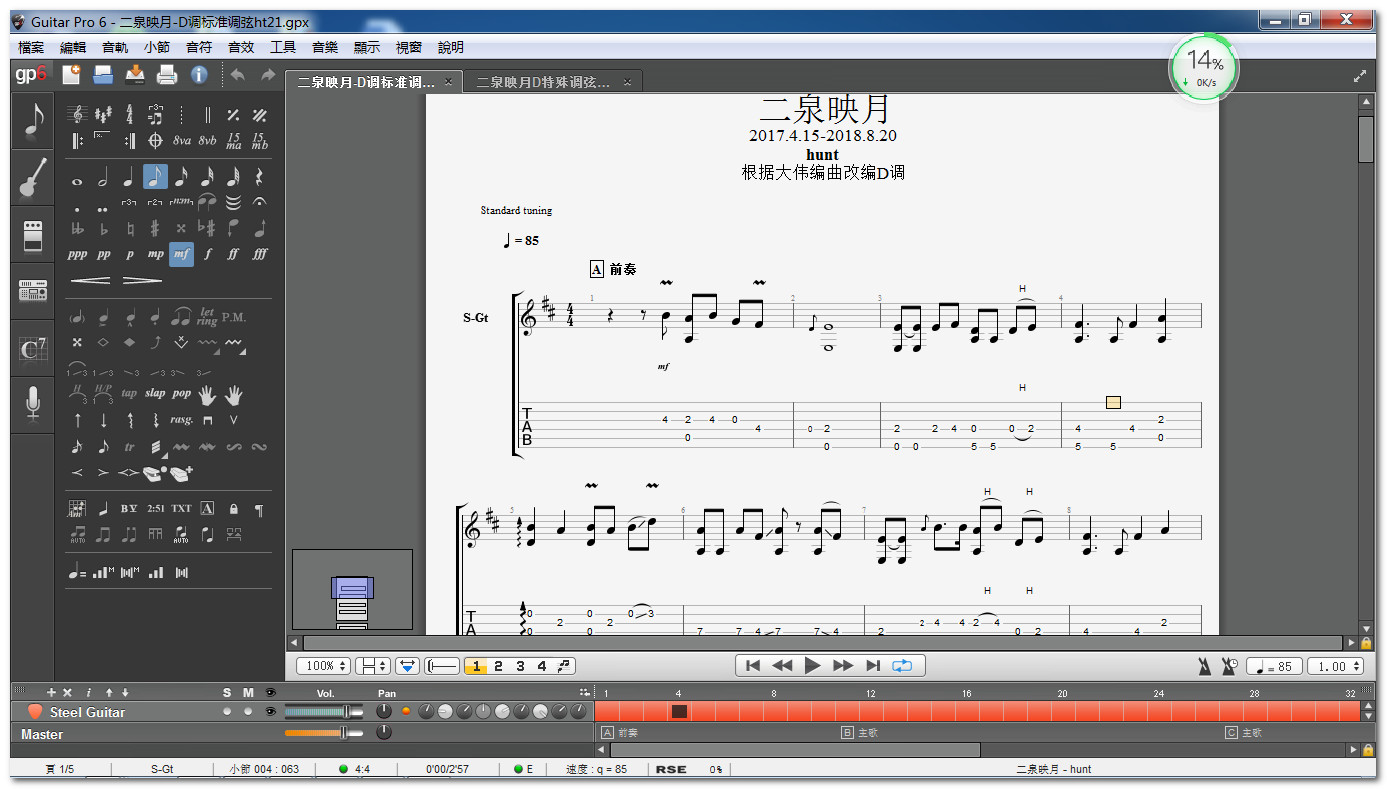Select the treble clef tool

77,115
